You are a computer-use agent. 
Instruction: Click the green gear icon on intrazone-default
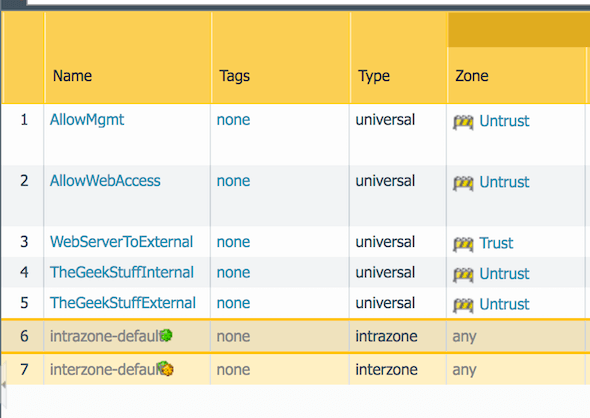[166, 335]
